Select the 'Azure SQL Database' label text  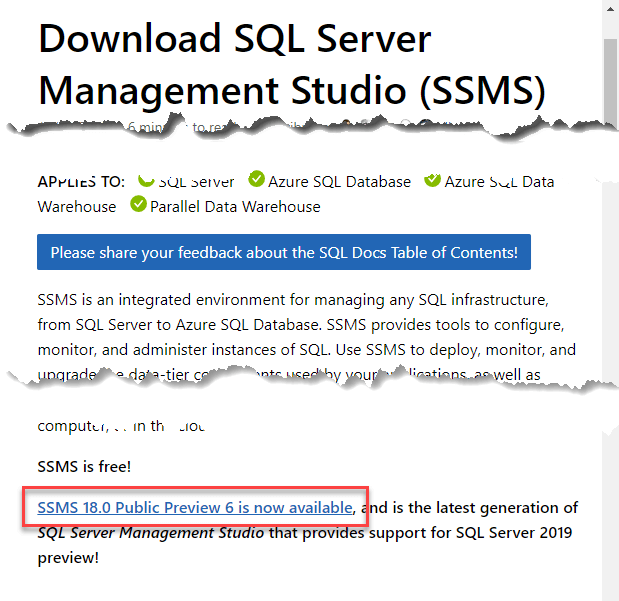coord(340,182)
